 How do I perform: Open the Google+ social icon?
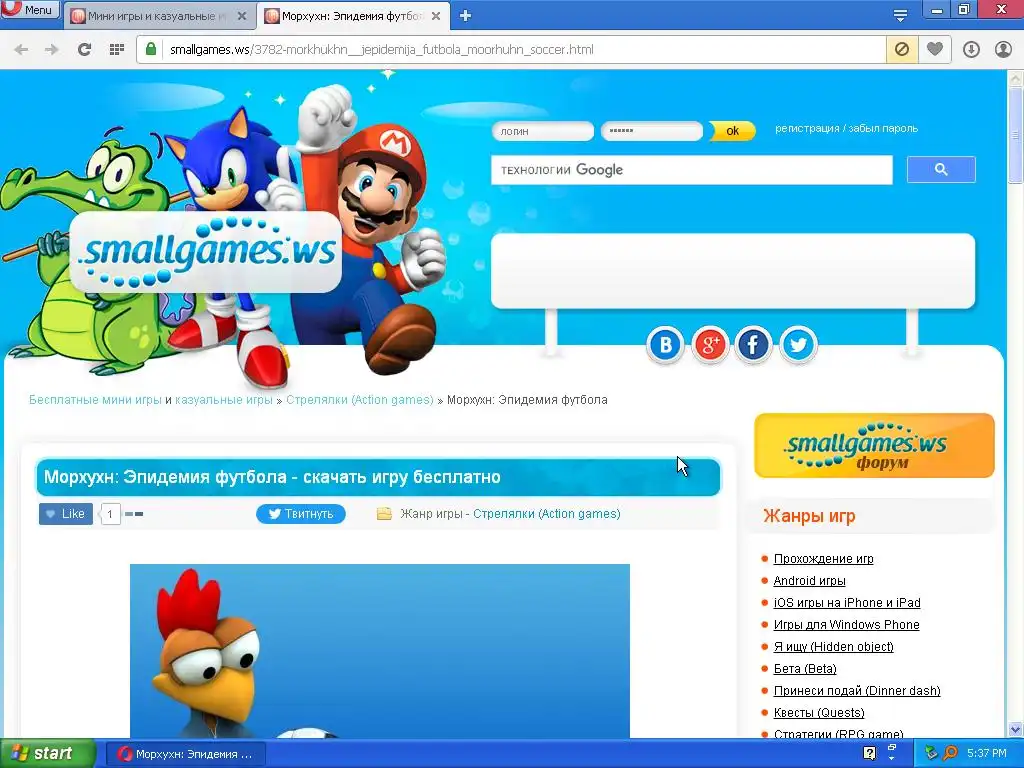(x=710, y=345)
